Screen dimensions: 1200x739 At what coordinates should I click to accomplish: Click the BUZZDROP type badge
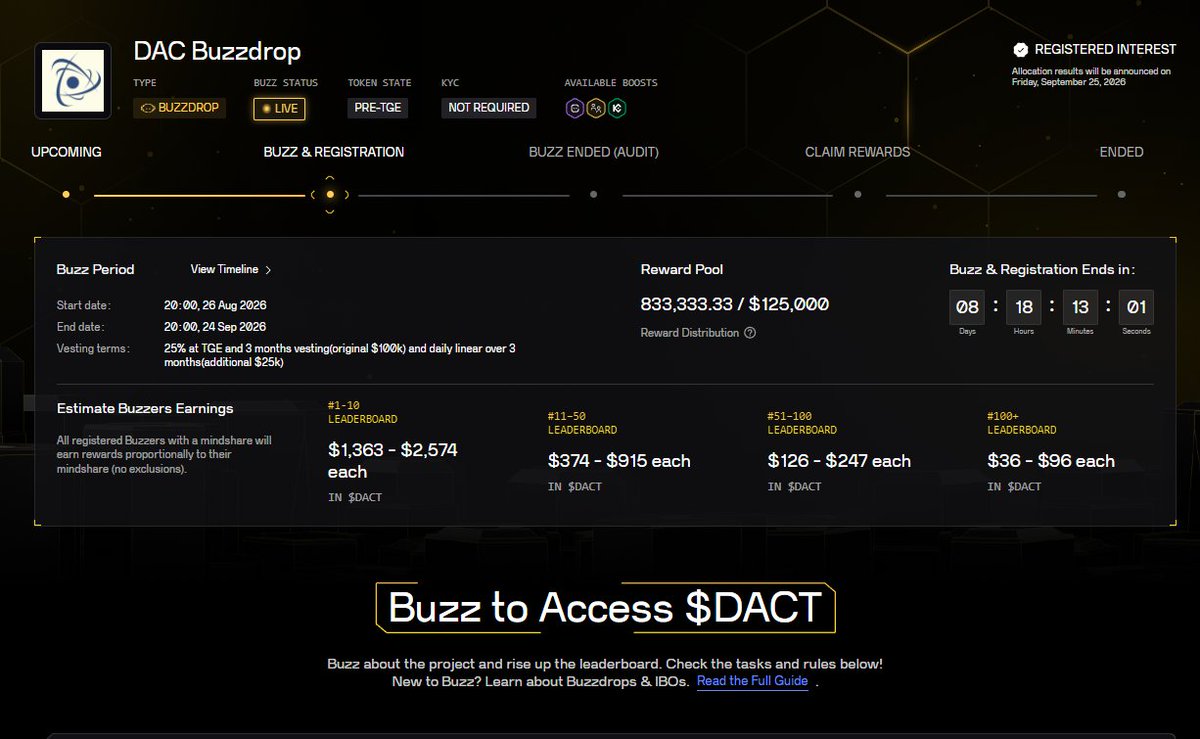pos(180,108)
